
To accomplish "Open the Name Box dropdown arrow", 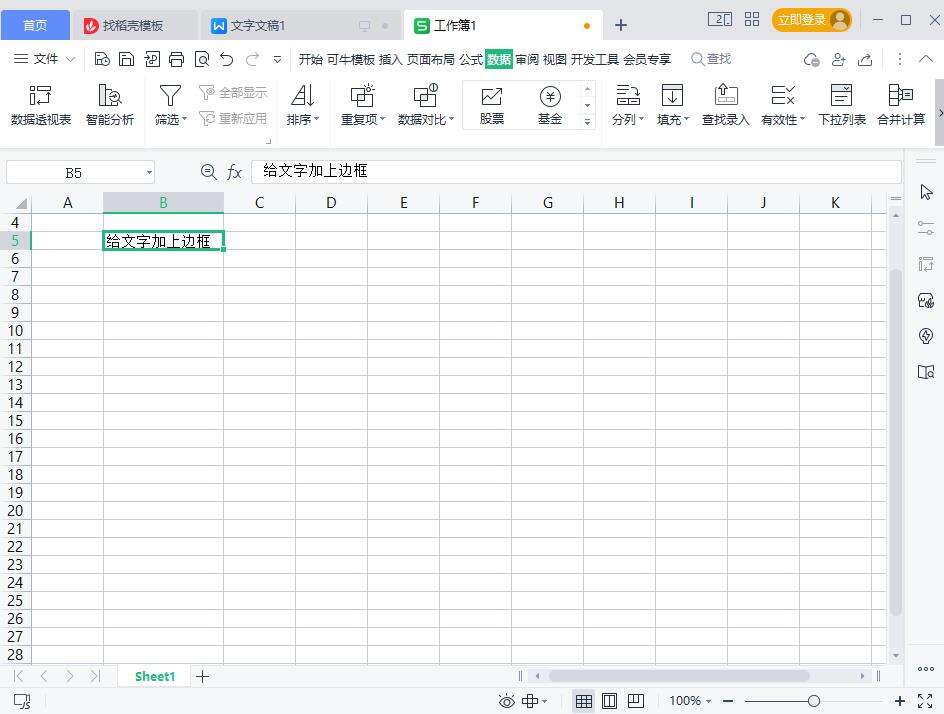I will point(149,173).
